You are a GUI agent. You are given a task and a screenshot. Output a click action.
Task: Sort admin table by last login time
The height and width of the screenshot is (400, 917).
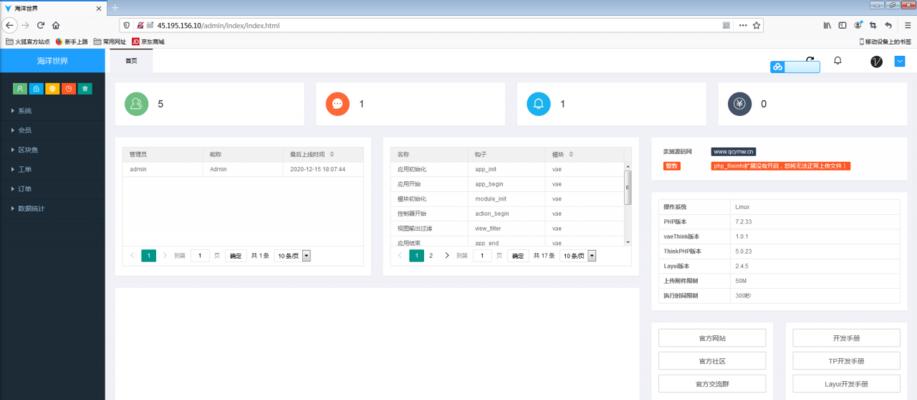tap(332, 154)
